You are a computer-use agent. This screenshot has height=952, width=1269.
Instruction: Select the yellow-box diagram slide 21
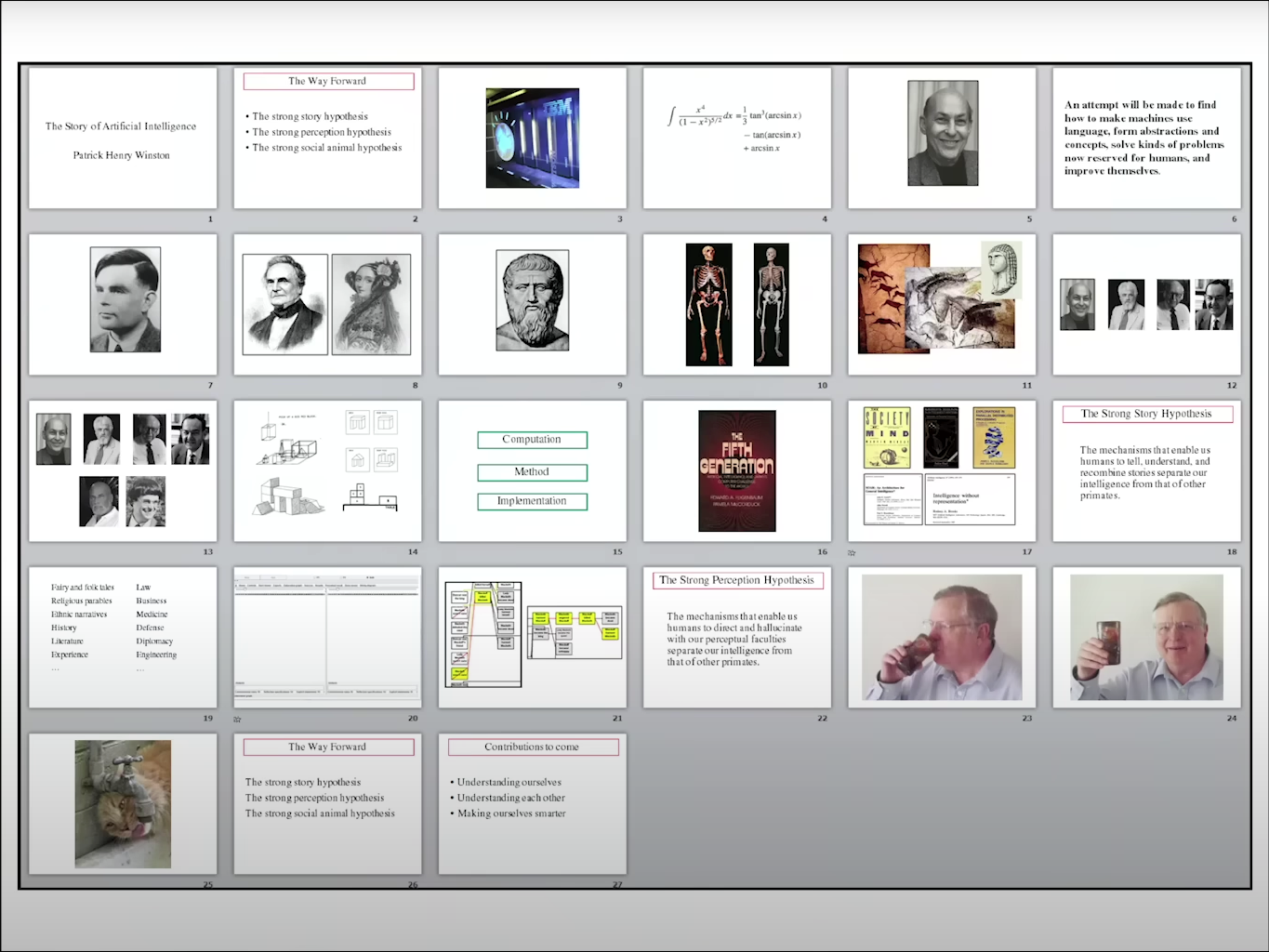pyautogui.click(x=532, y=637)
